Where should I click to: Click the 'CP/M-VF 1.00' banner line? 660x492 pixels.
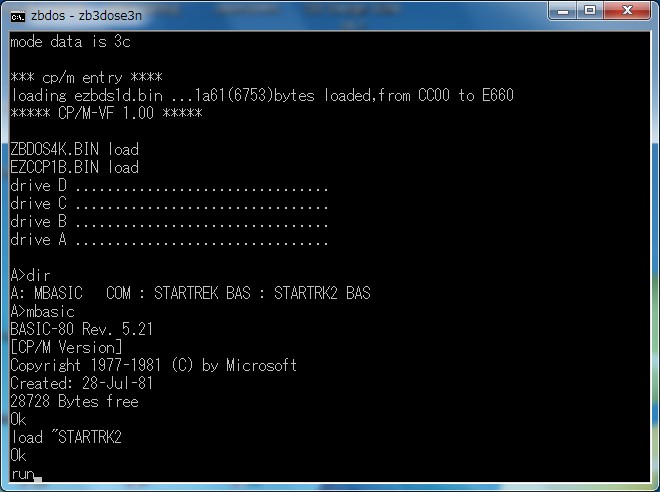click(x=106, y=113)
